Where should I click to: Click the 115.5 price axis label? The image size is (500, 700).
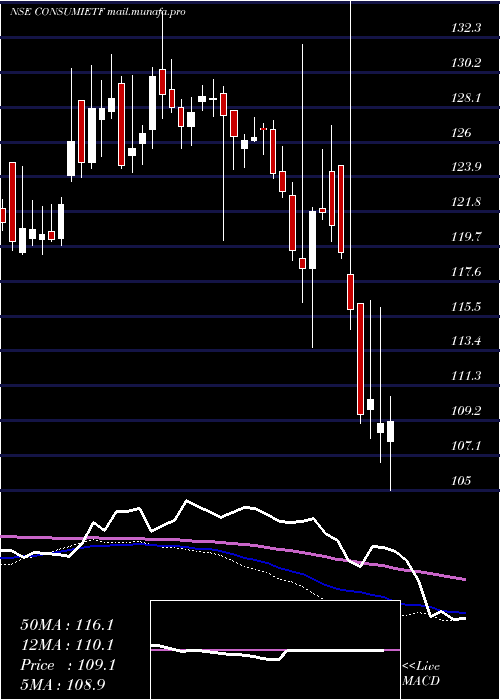coord(466,307)
